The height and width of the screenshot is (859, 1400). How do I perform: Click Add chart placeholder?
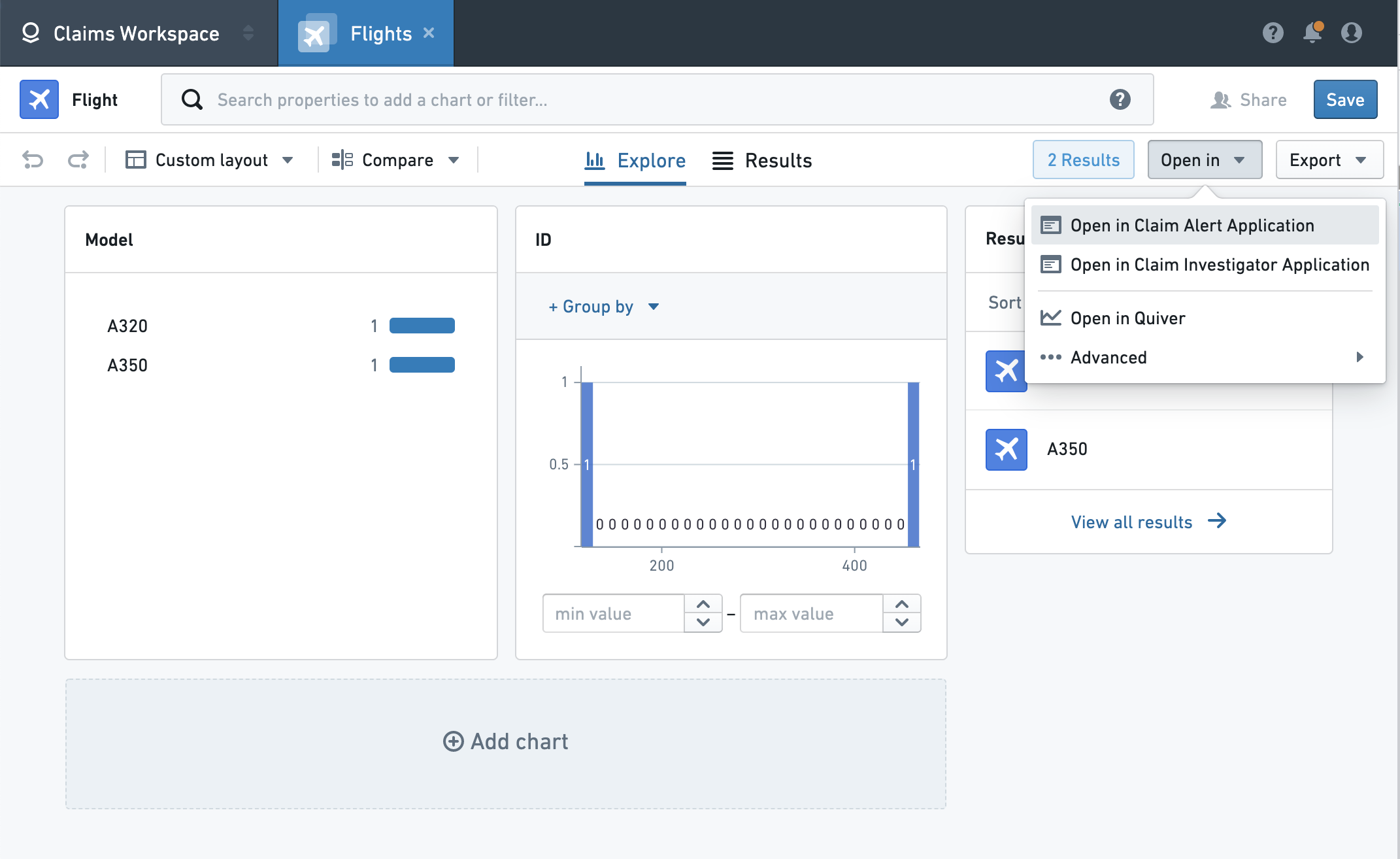pos(505,743)
